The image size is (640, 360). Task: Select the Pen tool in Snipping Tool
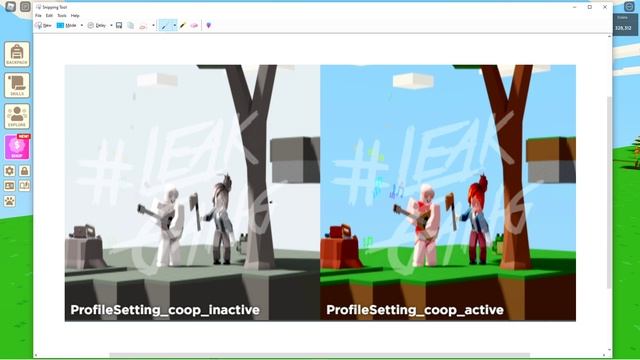point(164,25)
